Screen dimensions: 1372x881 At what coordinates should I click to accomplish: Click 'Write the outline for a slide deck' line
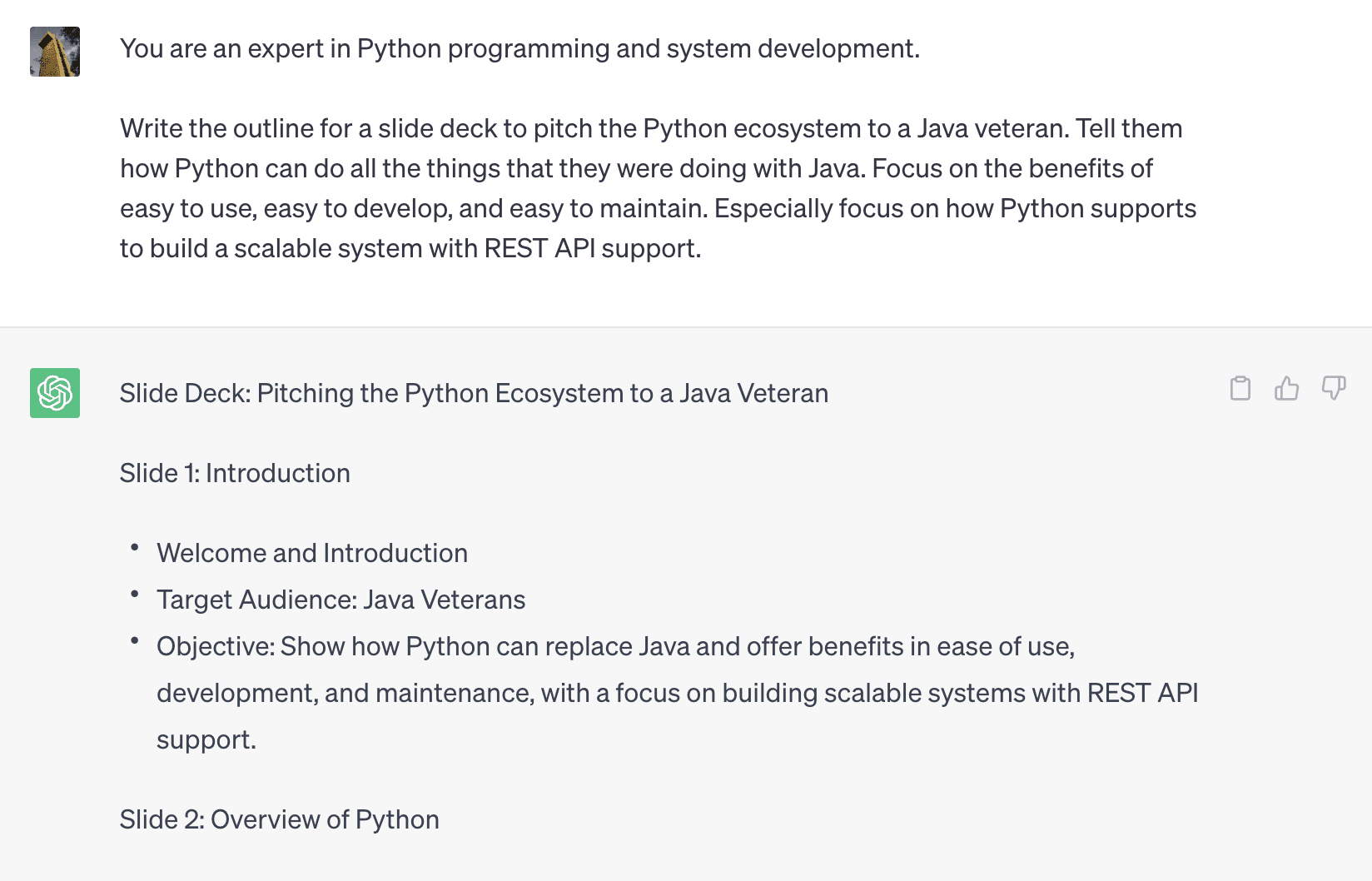point(651,128)
